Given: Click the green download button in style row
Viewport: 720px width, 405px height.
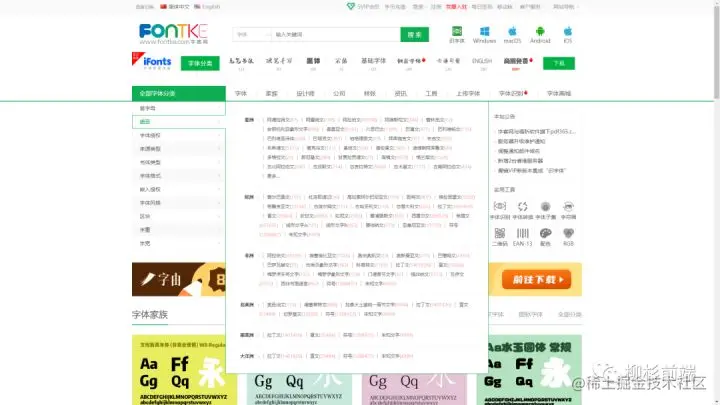Looking at the screenshot, I should 559,63.
